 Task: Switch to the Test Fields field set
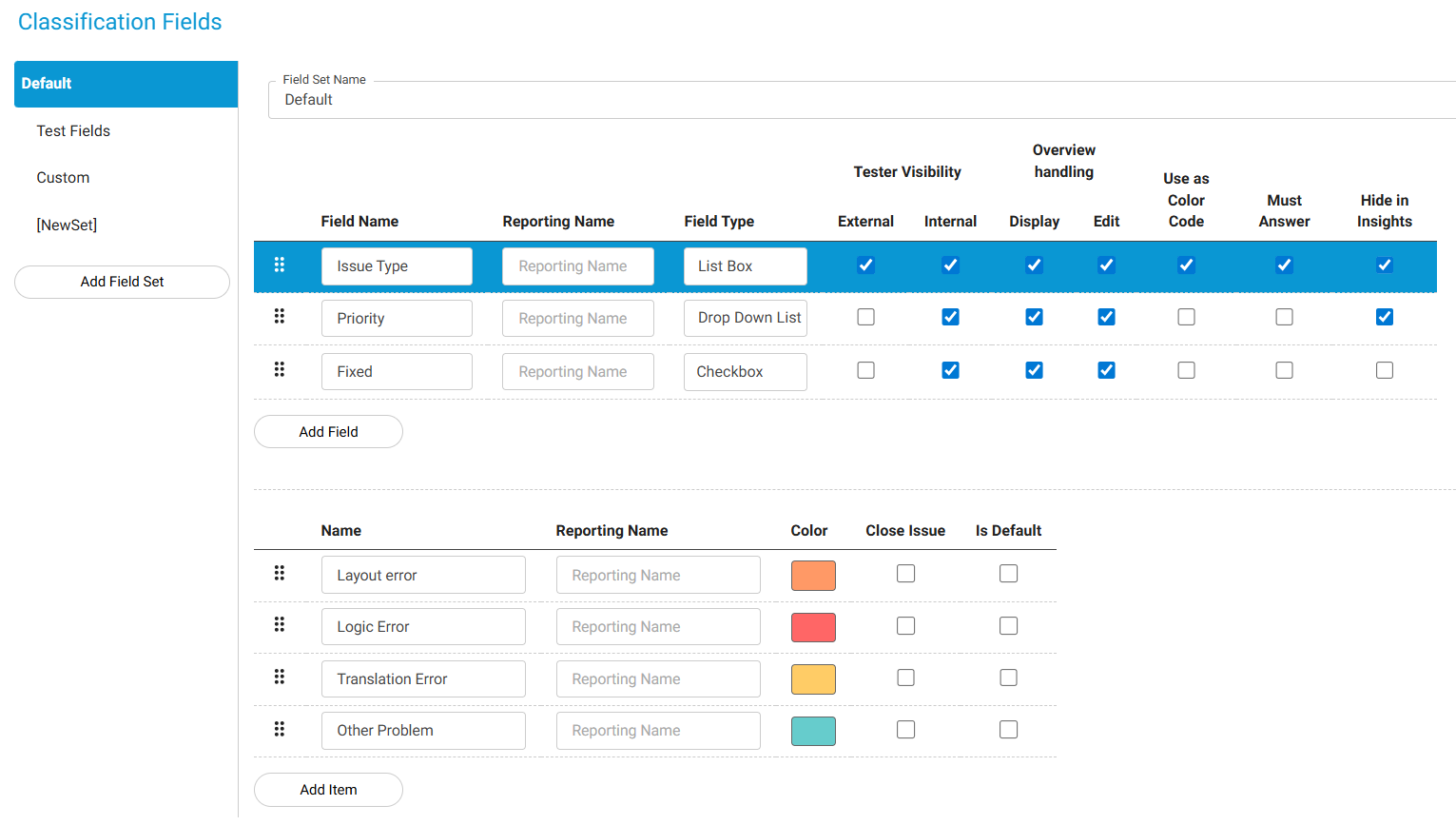73,131
